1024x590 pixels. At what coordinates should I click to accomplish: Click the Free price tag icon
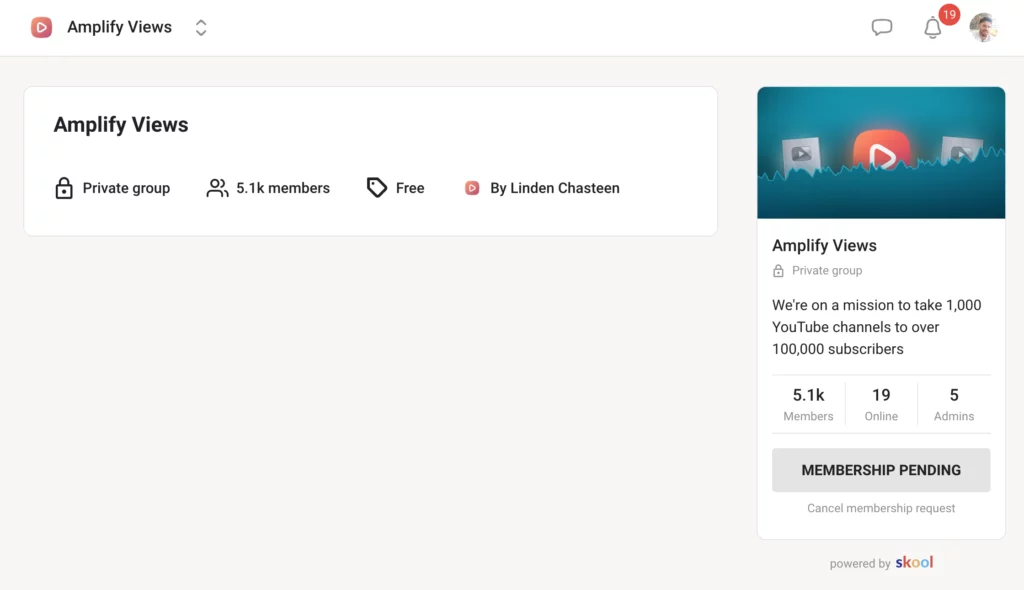pyautogui.click(x=376, y=188)
